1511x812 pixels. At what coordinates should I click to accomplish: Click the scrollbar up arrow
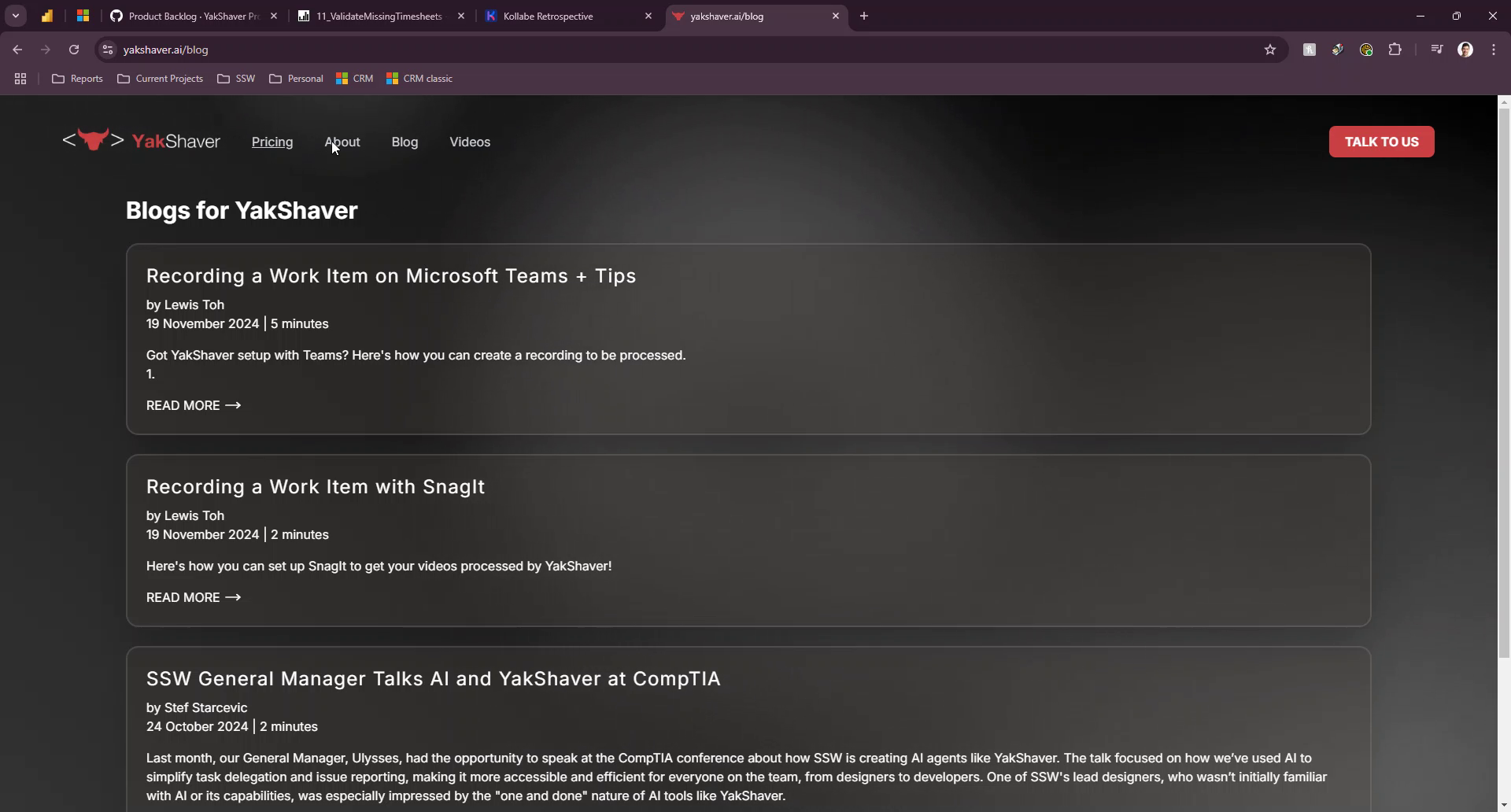1504,102
